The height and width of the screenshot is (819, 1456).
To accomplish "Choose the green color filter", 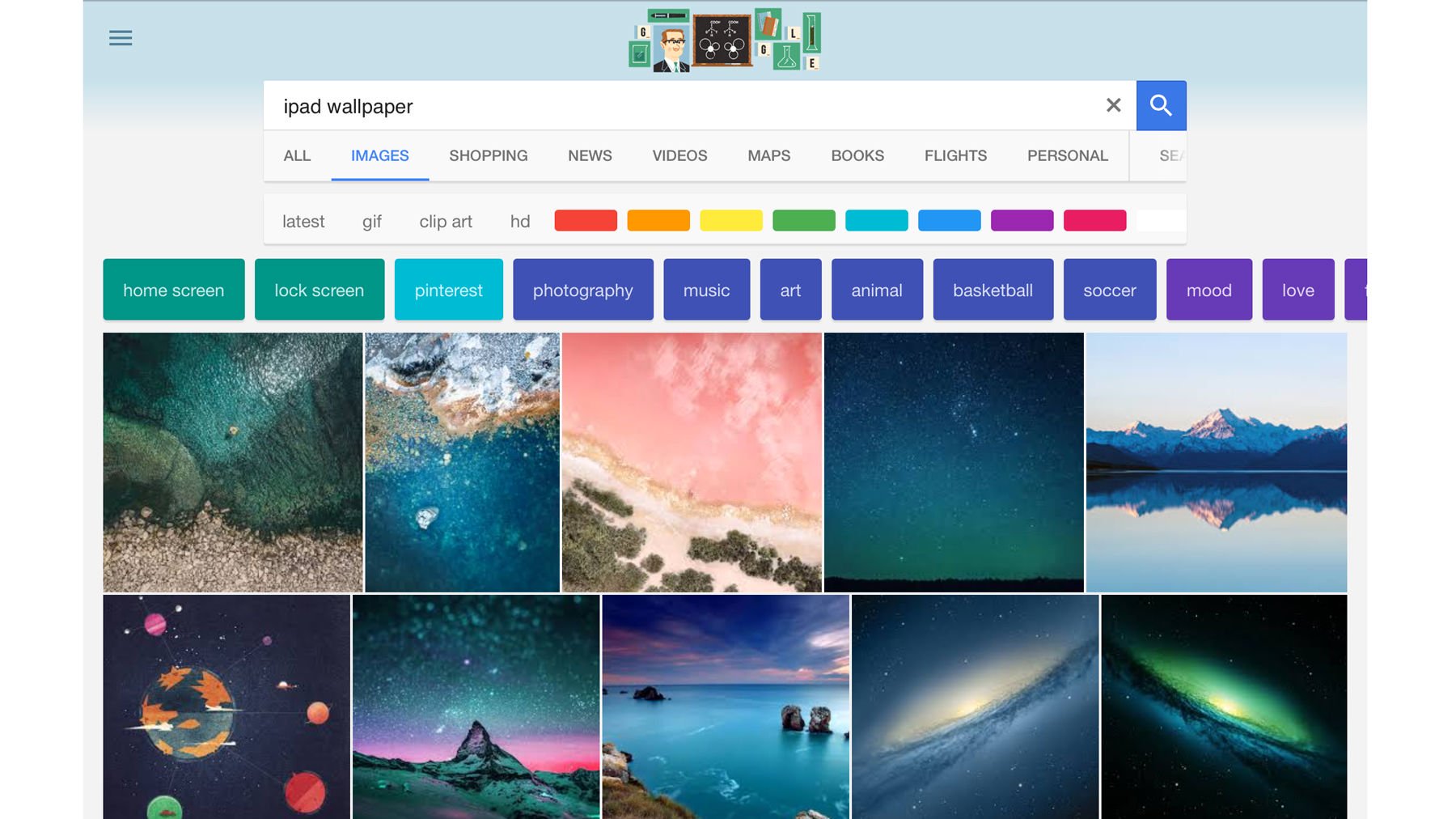I will click(803, 220).
